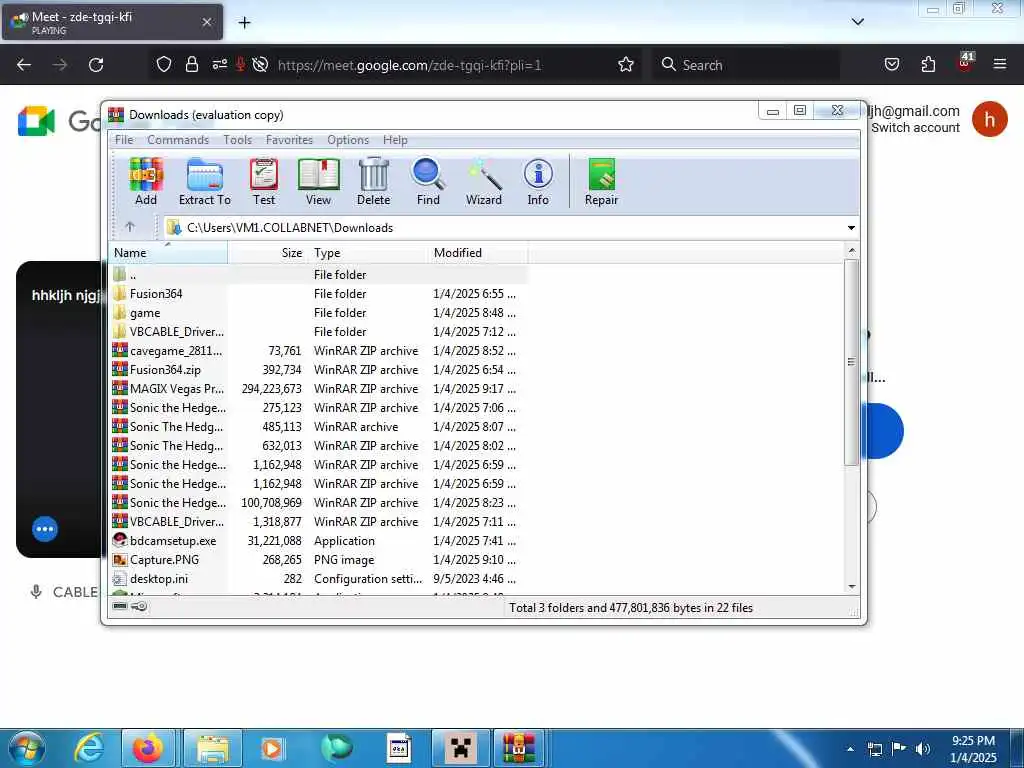Open Firefox Pocket save icon
Viewport: 1024px width, 768px height.
pos(891,64)
